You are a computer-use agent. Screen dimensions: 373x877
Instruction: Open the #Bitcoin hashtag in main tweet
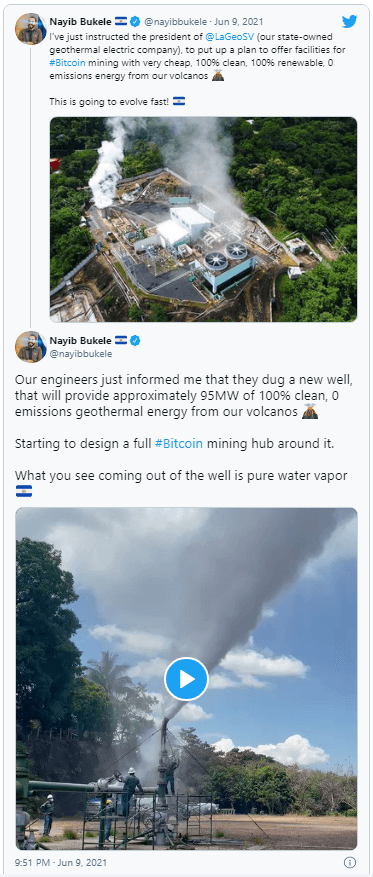coord(178,444)
